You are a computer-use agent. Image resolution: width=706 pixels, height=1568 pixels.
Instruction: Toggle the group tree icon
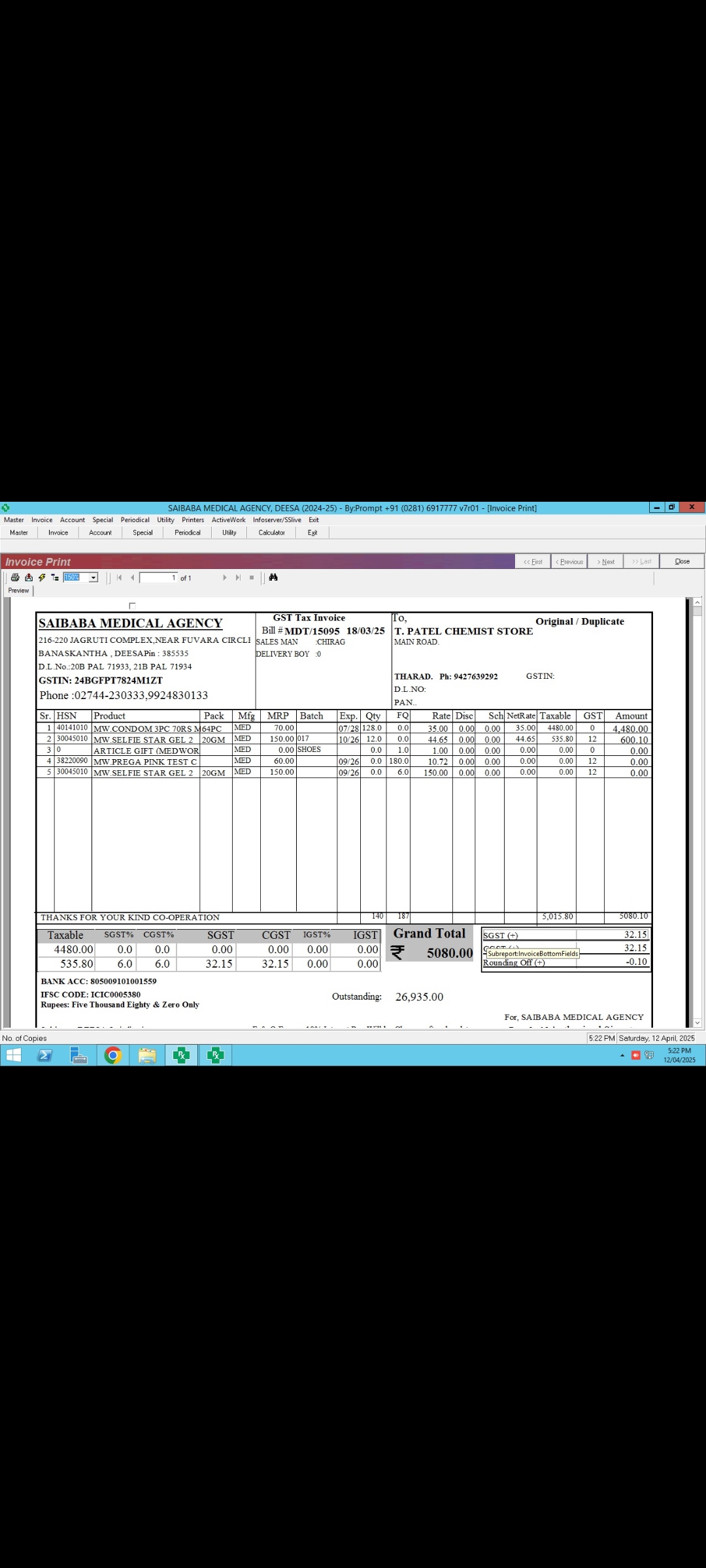click(x=55, y=578)
